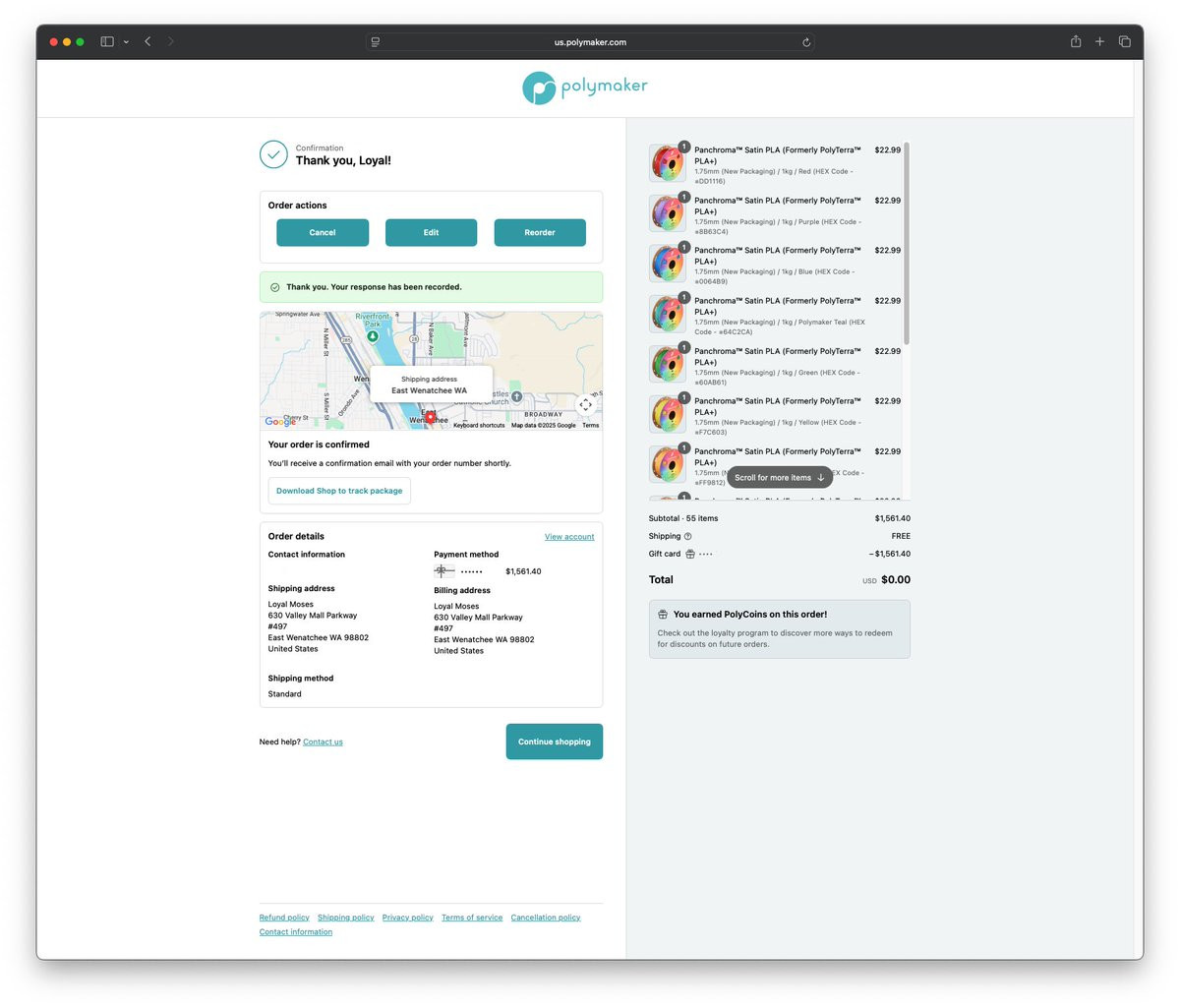Screen dimensions: 1180x1008
Task: Open the View account link
Action: pyautogui.click(x=569, y=537)
